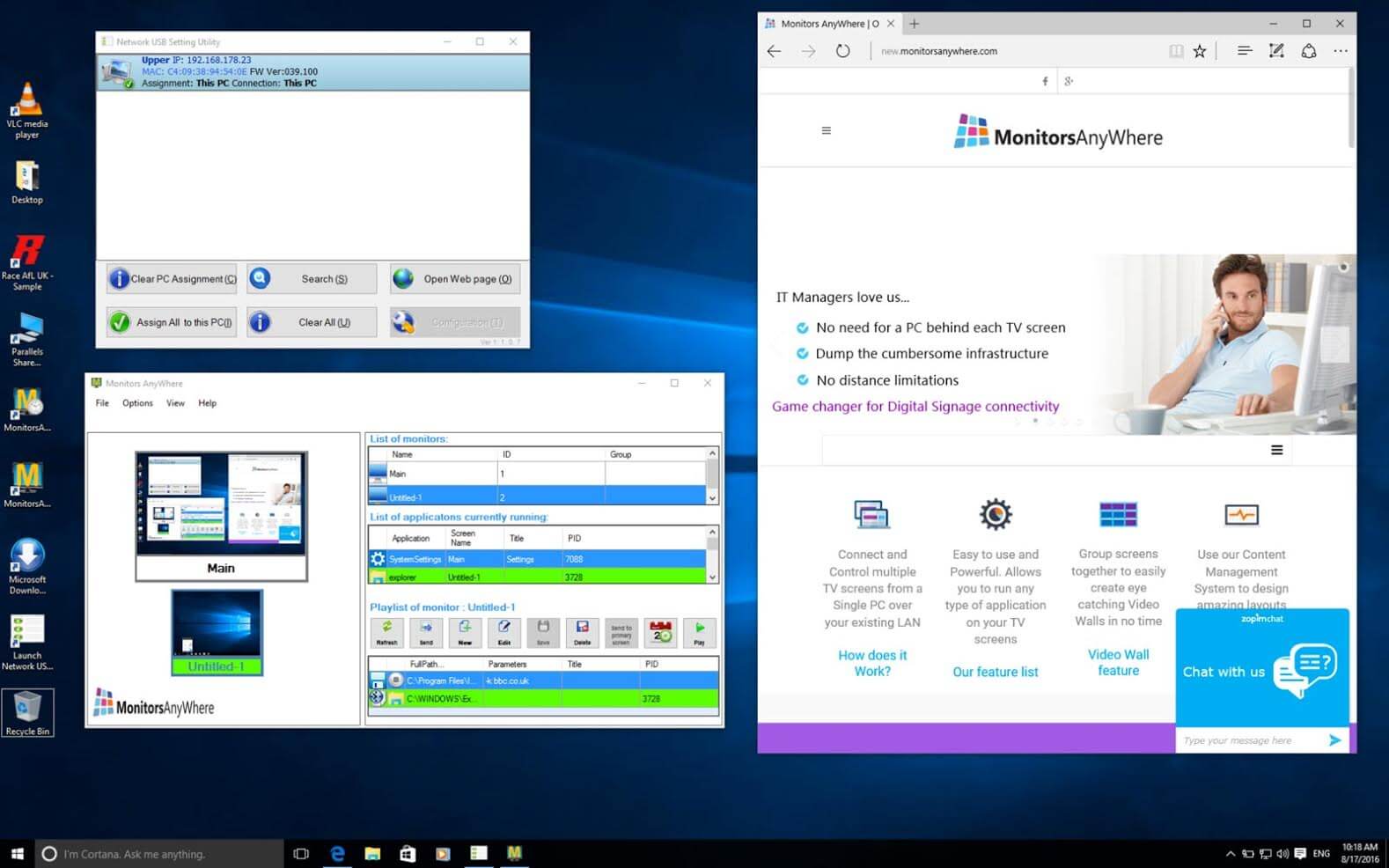Screen dimensions: 1389x868
Task: Select the Untitled-1 row in list of monitors
Action: [x=537, y=497]
